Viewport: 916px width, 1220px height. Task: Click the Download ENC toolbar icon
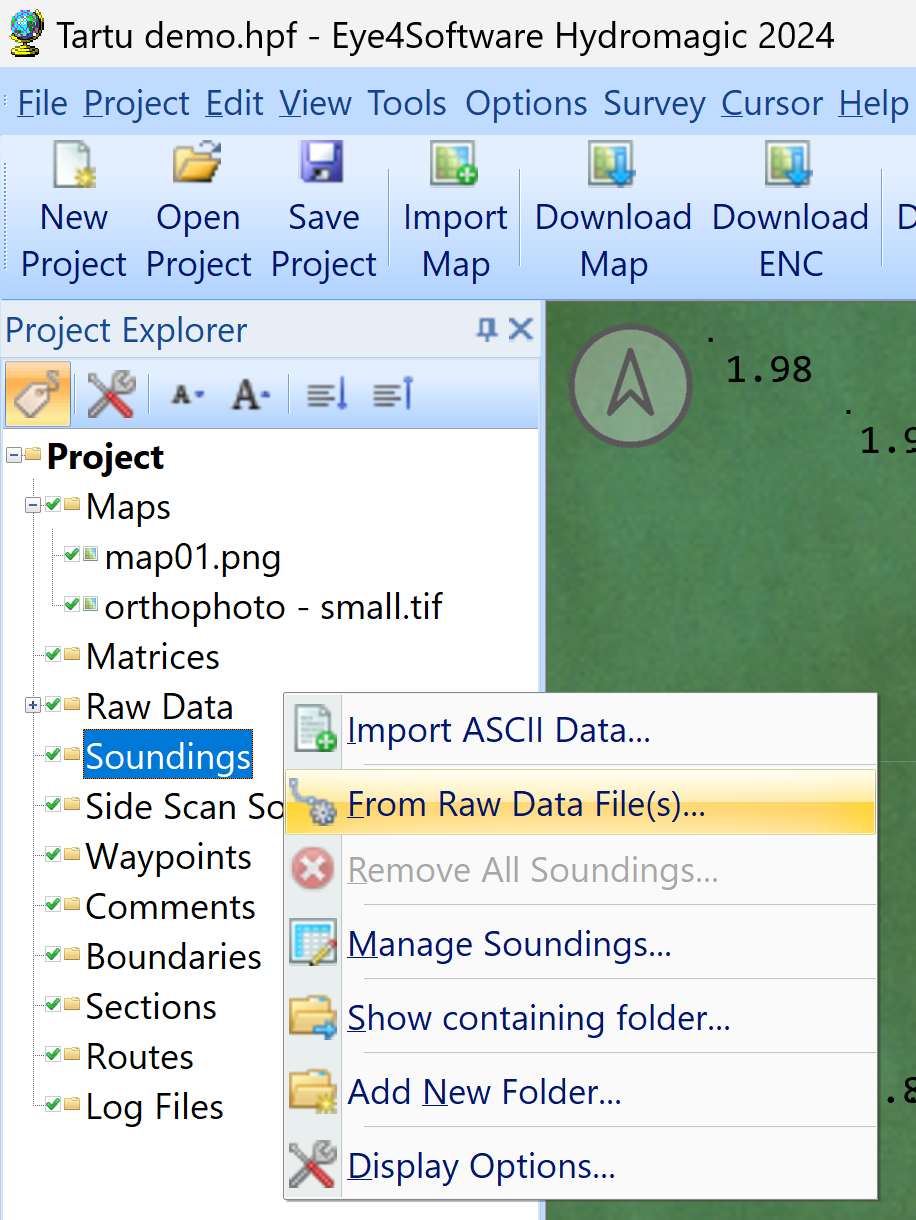point(790,164)
